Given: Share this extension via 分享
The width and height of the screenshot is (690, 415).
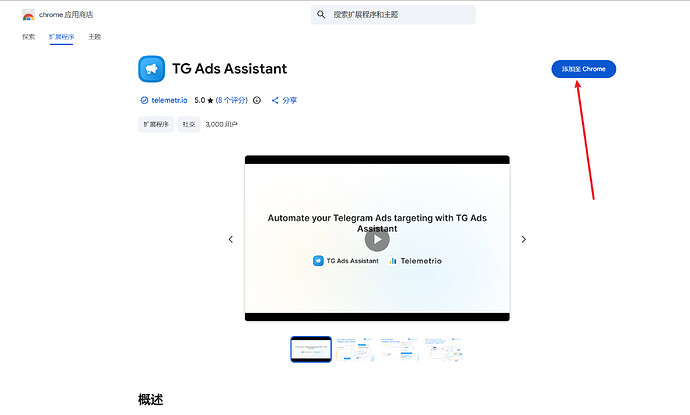Looking at the screenshot, I should [x=284, y=100].
